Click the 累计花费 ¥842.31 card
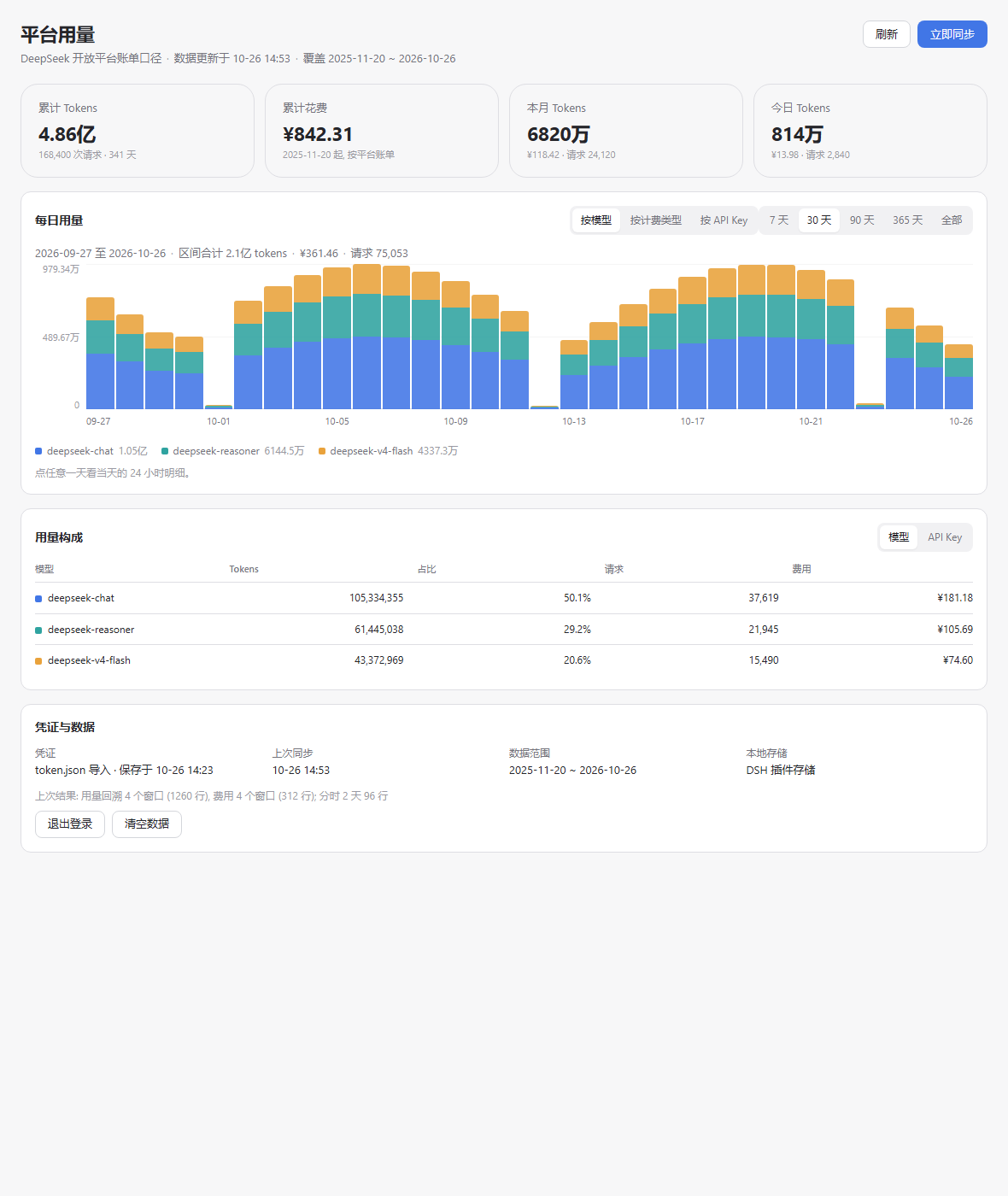Viewport: 1008px width, 1196px height. coord(382,131)
